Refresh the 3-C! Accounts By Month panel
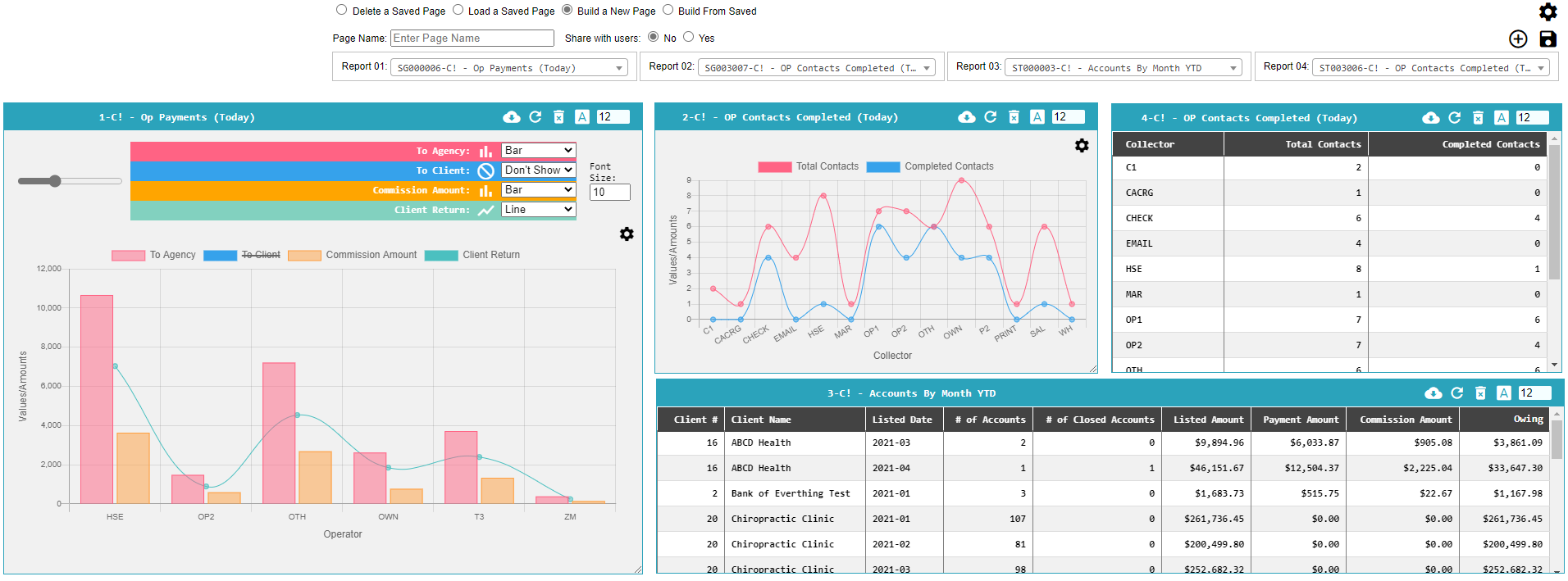This screenshot has width=1568, height=581. [1457, 393]
